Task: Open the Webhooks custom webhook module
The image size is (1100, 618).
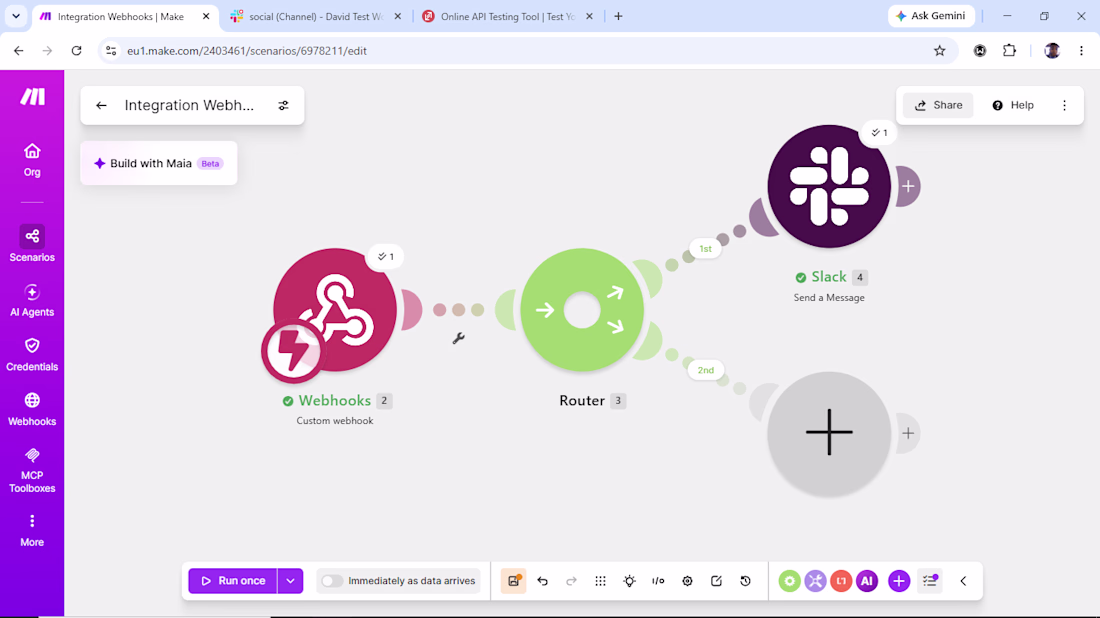Action: [335, 309]
